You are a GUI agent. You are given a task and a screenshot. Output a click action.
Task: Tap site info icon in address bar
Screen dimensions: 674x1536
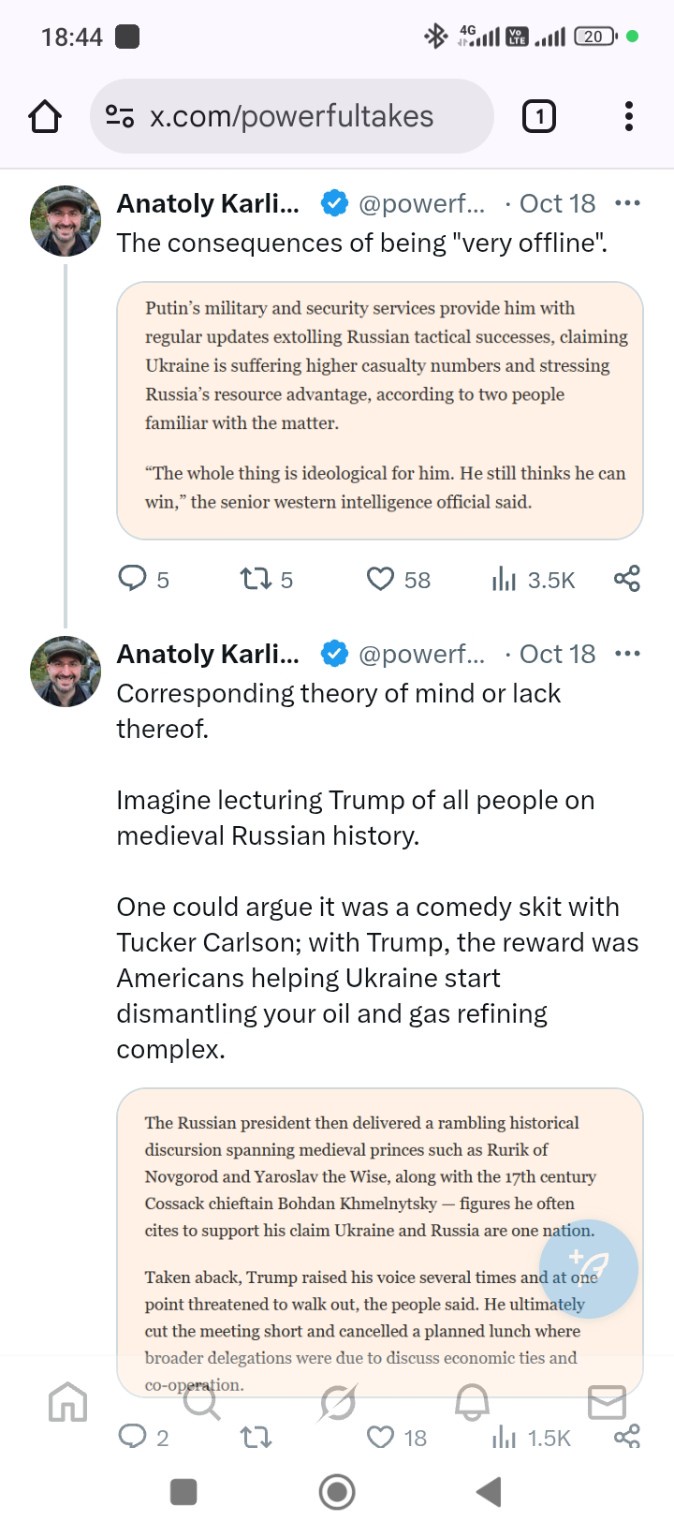coord(120,117)
